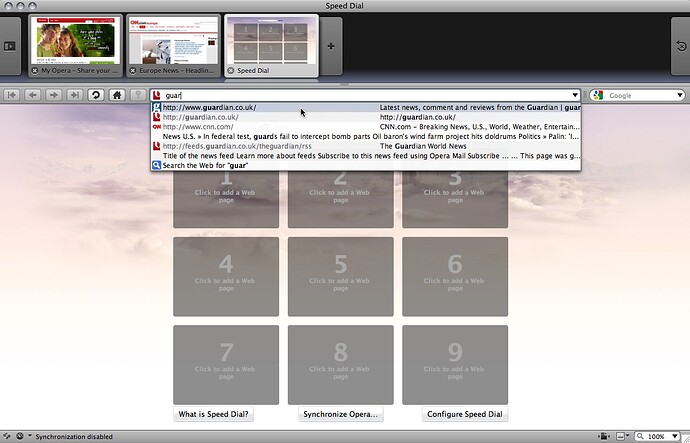690x443 pixels.
Task: Click the CNN page snippet about guards
Action: (x=371, y=136)
